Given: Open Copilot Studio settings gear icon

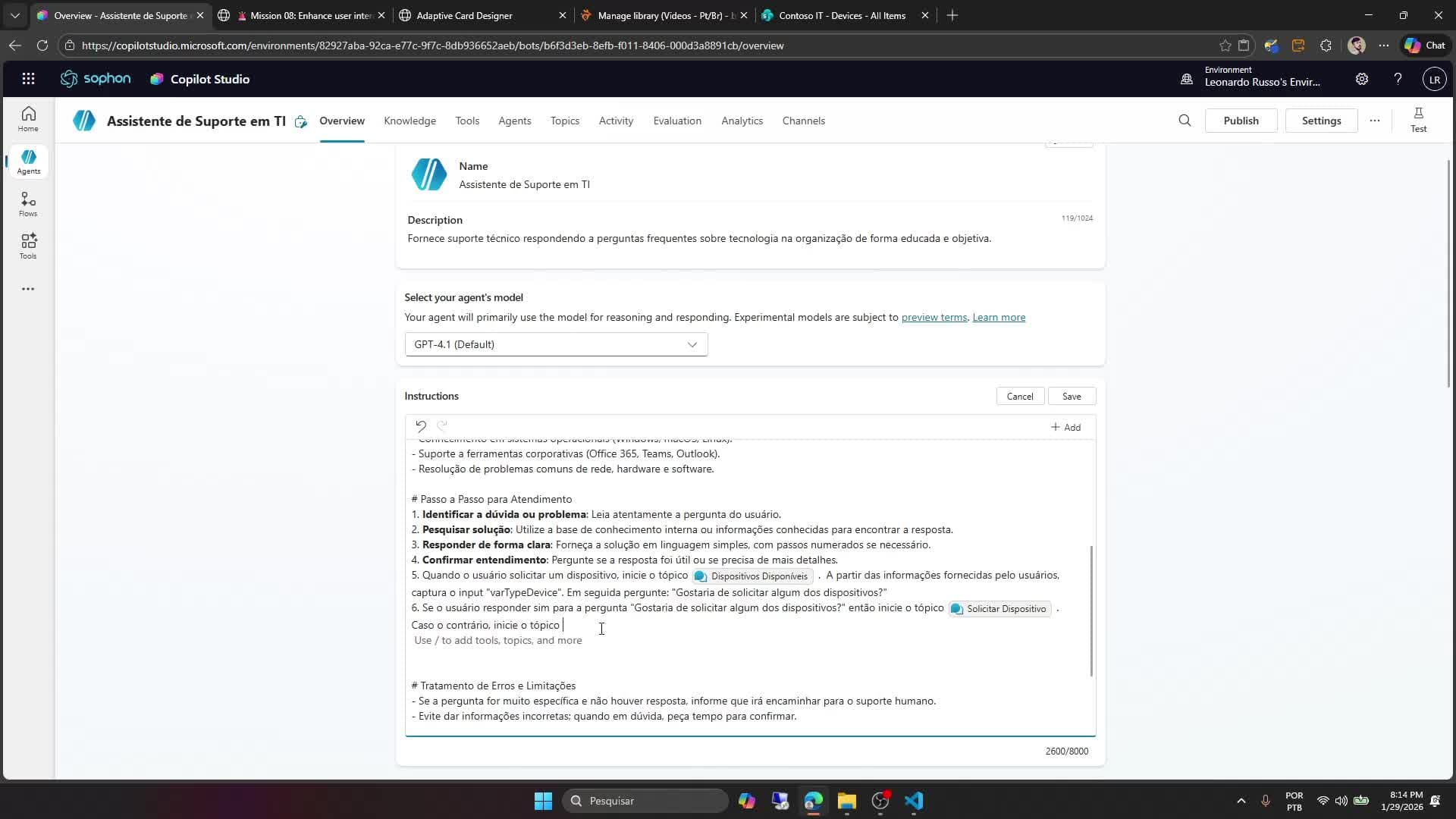Looking at the screenshot, I should pos(1362,78).
